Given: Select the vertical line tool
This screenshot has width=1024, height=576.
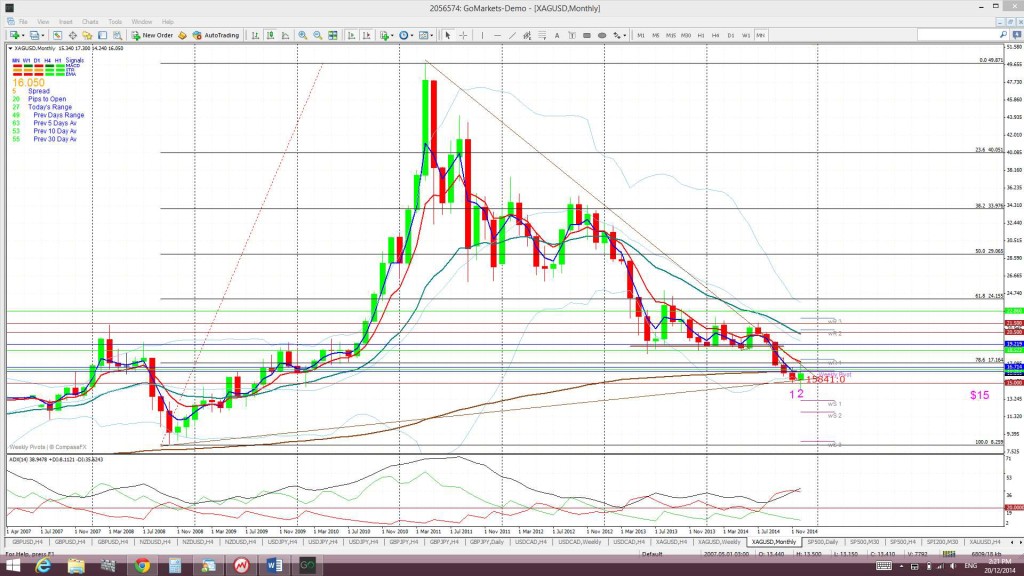Looking at the screenshot, I should (483, 35).
